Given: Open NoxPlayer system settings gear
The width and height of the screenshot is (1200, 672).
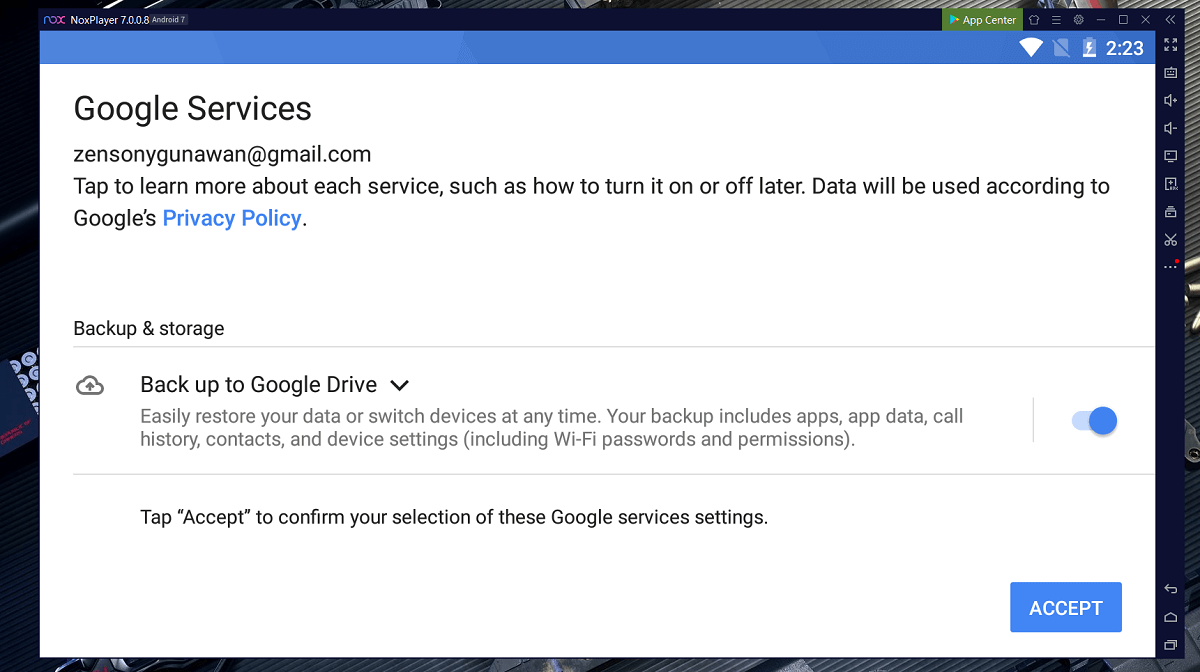Looking at the screenshot, I should coord(1078,20).
